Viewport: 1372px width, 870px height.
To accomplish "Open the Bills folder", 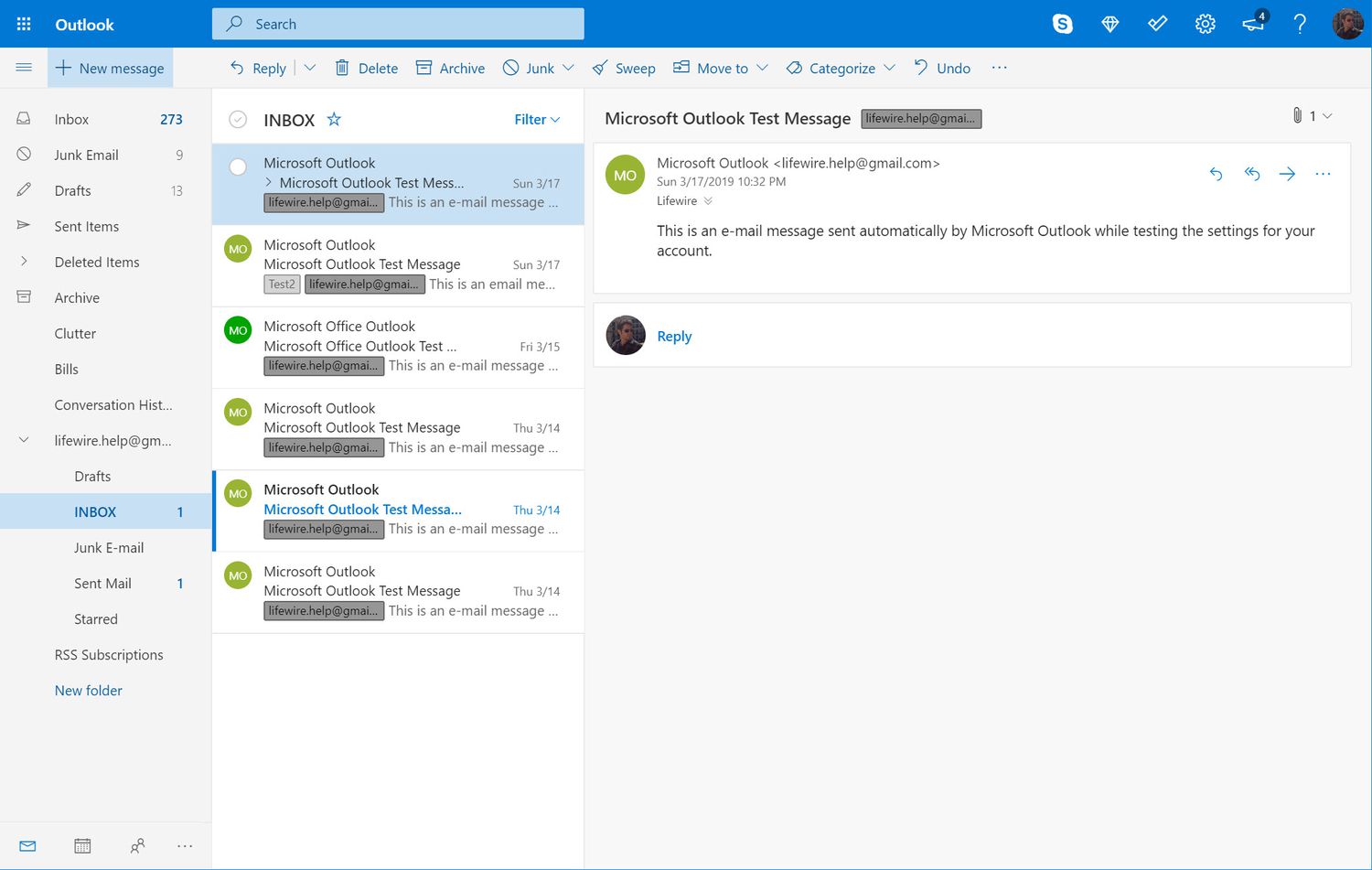I will click(105, 369).
